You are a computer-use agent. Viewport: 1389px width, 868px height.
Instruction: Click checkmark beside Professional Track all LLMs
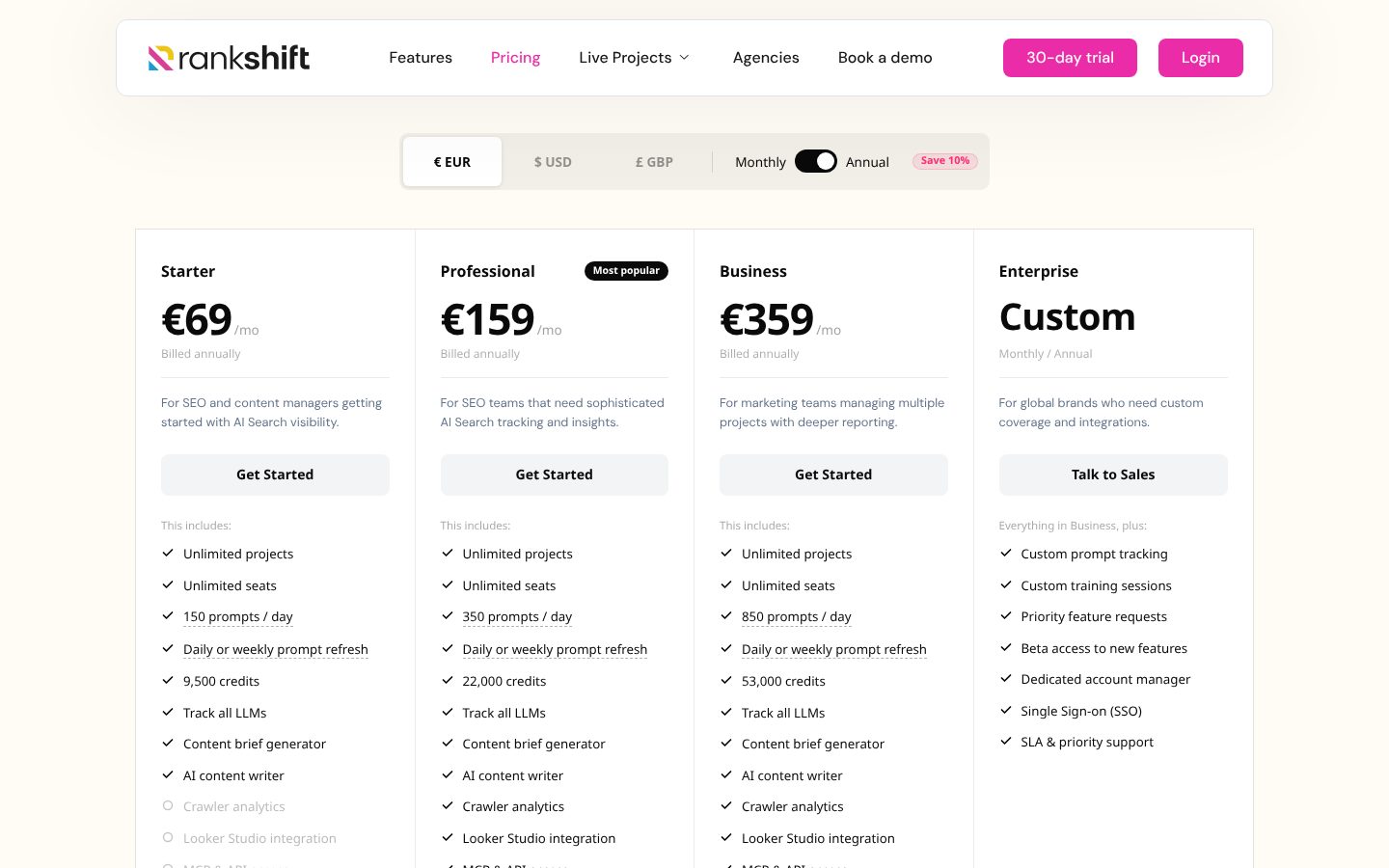point(448,712)
